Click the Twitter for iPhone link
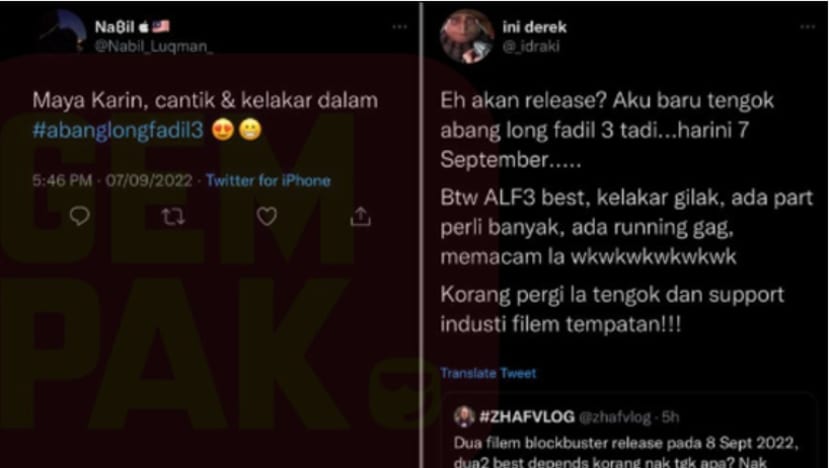The image size is (830, 468). pyautogui.click(x=268, y=181)
